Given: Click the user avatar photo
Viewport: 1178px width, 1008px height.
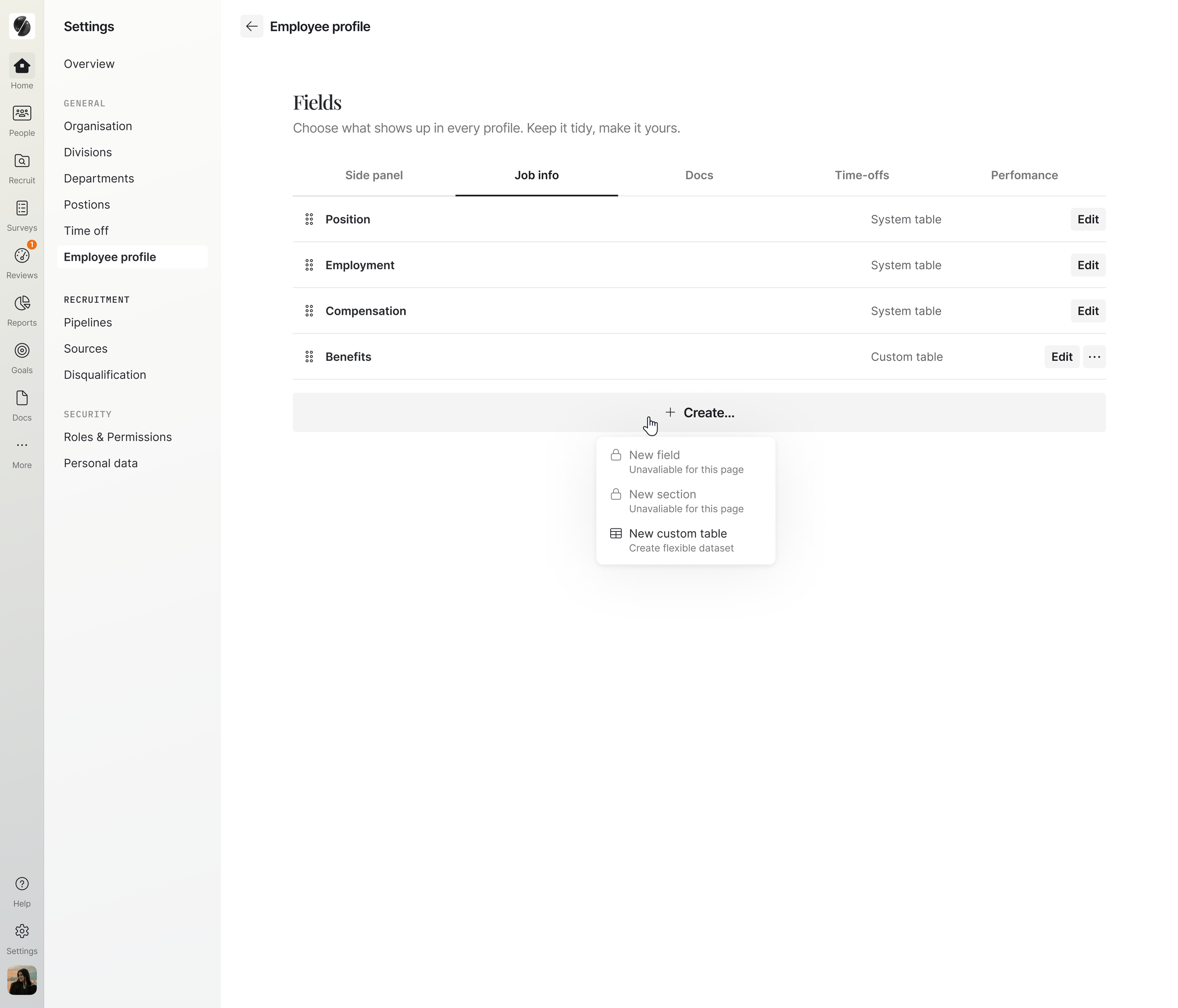Looking at the screenshot, I should pyautogui.click(x=22, y=980).
